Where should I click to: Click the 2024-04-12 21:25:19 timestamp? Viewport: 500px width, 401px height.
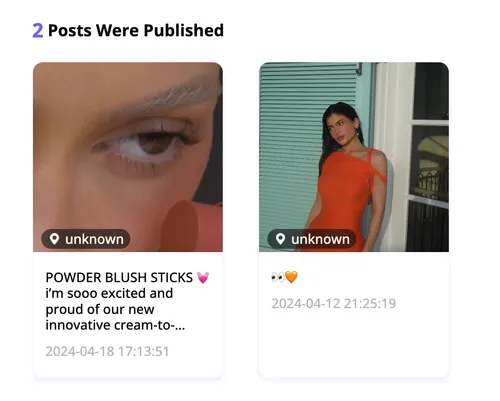point(334,303)
